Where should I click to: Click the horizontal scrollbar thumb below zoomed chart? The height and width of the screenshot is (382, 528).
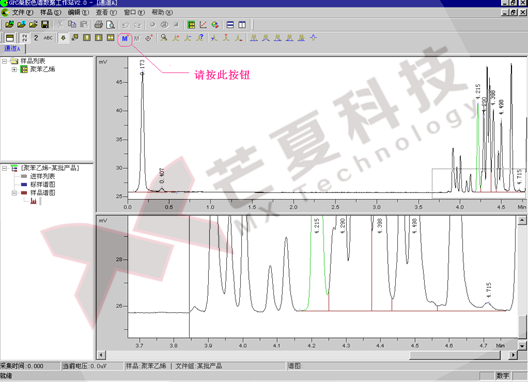coord(454,355)
